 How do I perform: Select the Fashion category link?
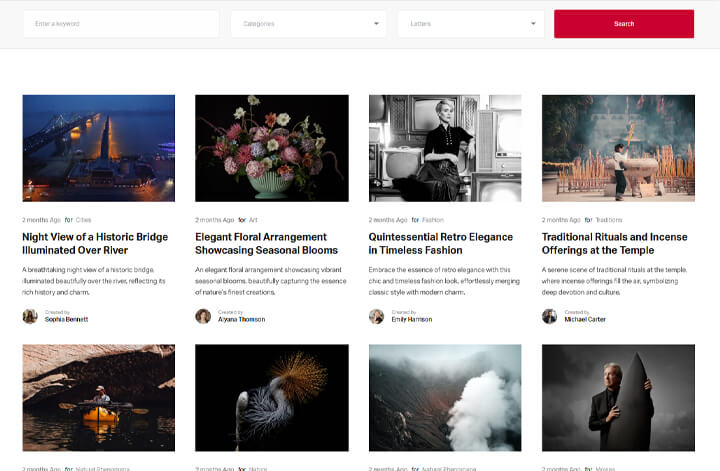[433, 220]
